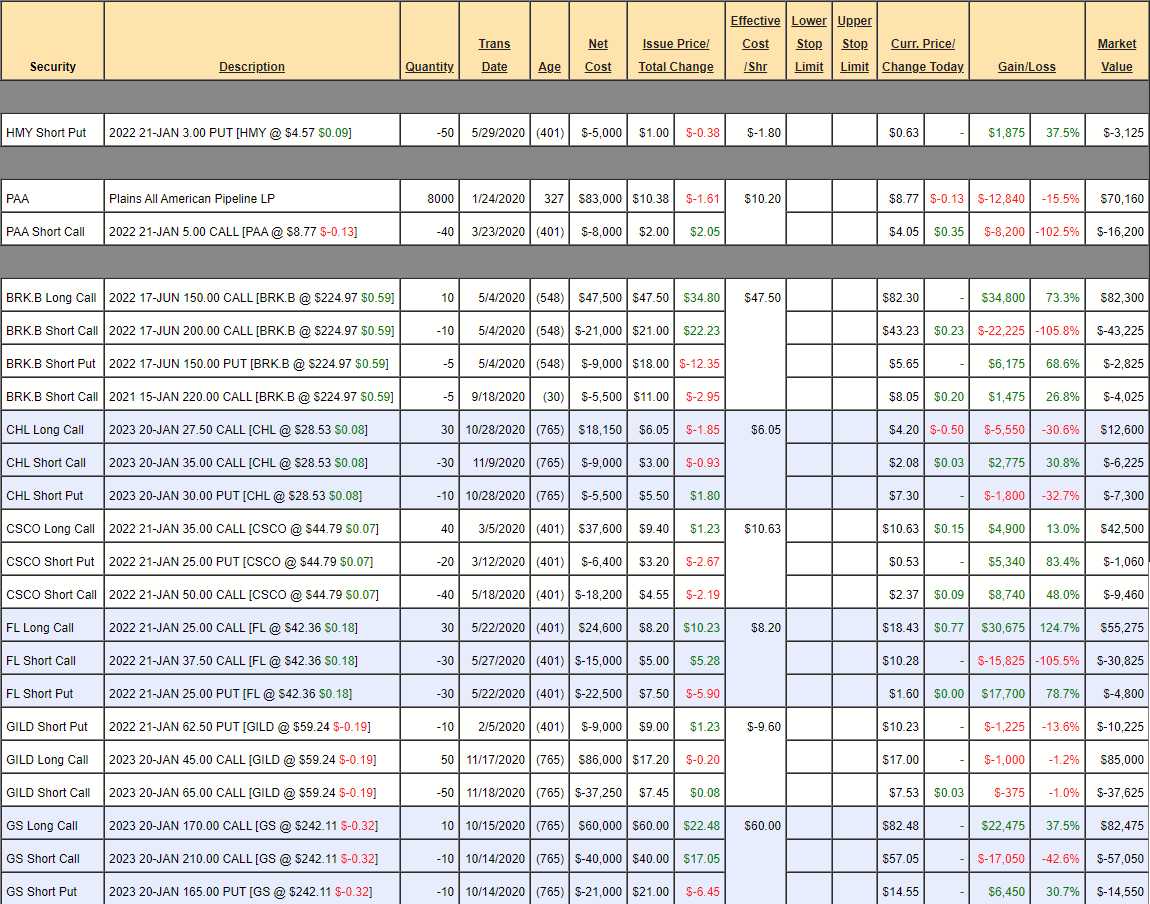The width and height of the screenshot is (1150, 904).
Task: Select the GS Short Put security cell
Action: coord(42,892)
